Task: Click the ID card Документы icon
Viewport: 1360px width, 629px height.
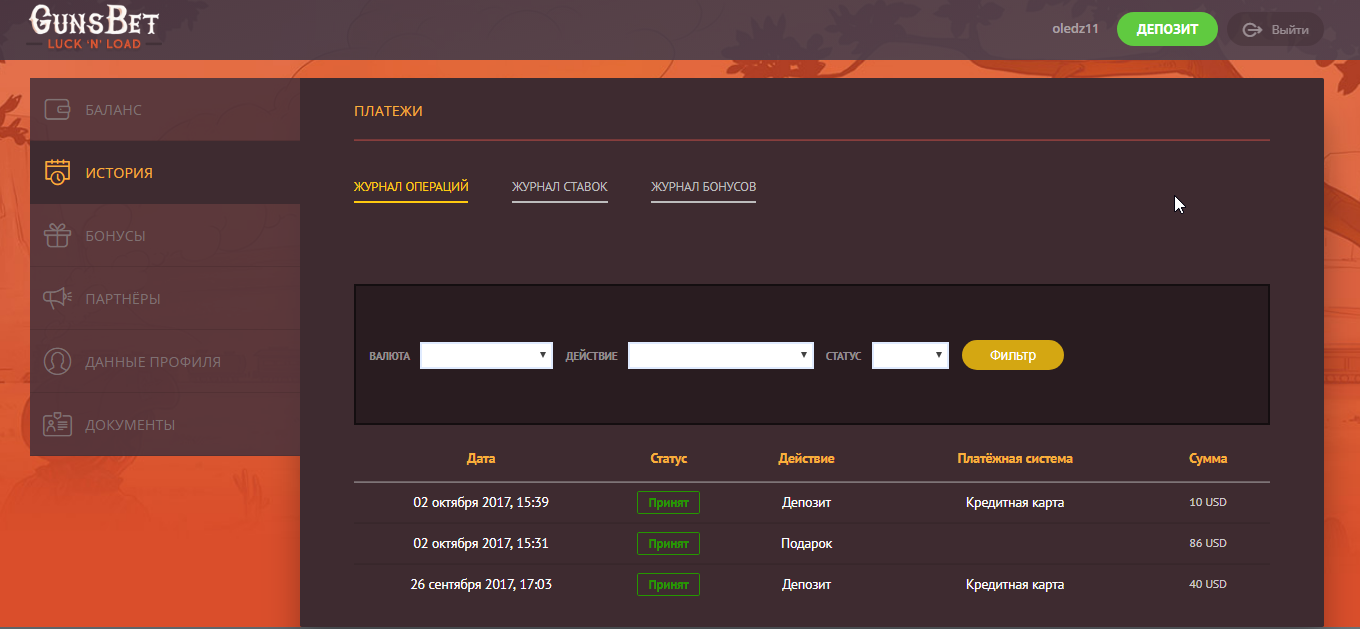Action: coord(57,424)
